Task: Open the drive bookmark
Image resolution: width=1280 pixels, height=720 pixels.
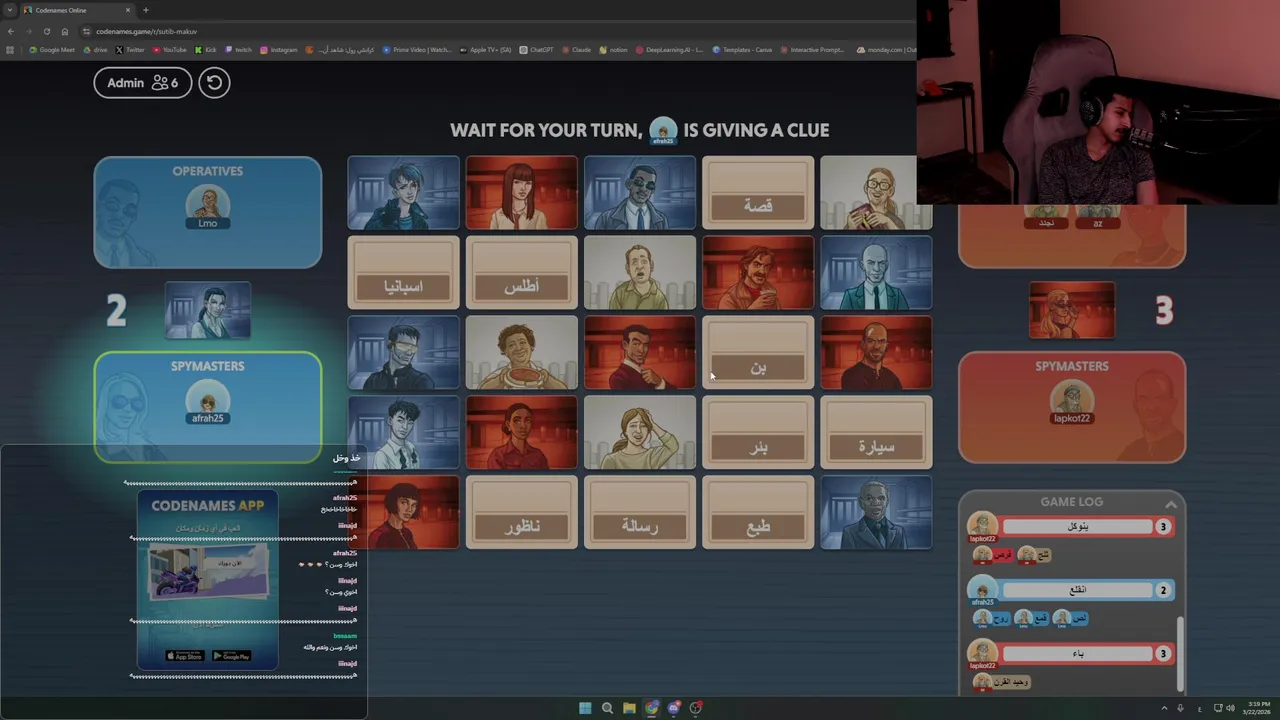Action: point(96,50)
